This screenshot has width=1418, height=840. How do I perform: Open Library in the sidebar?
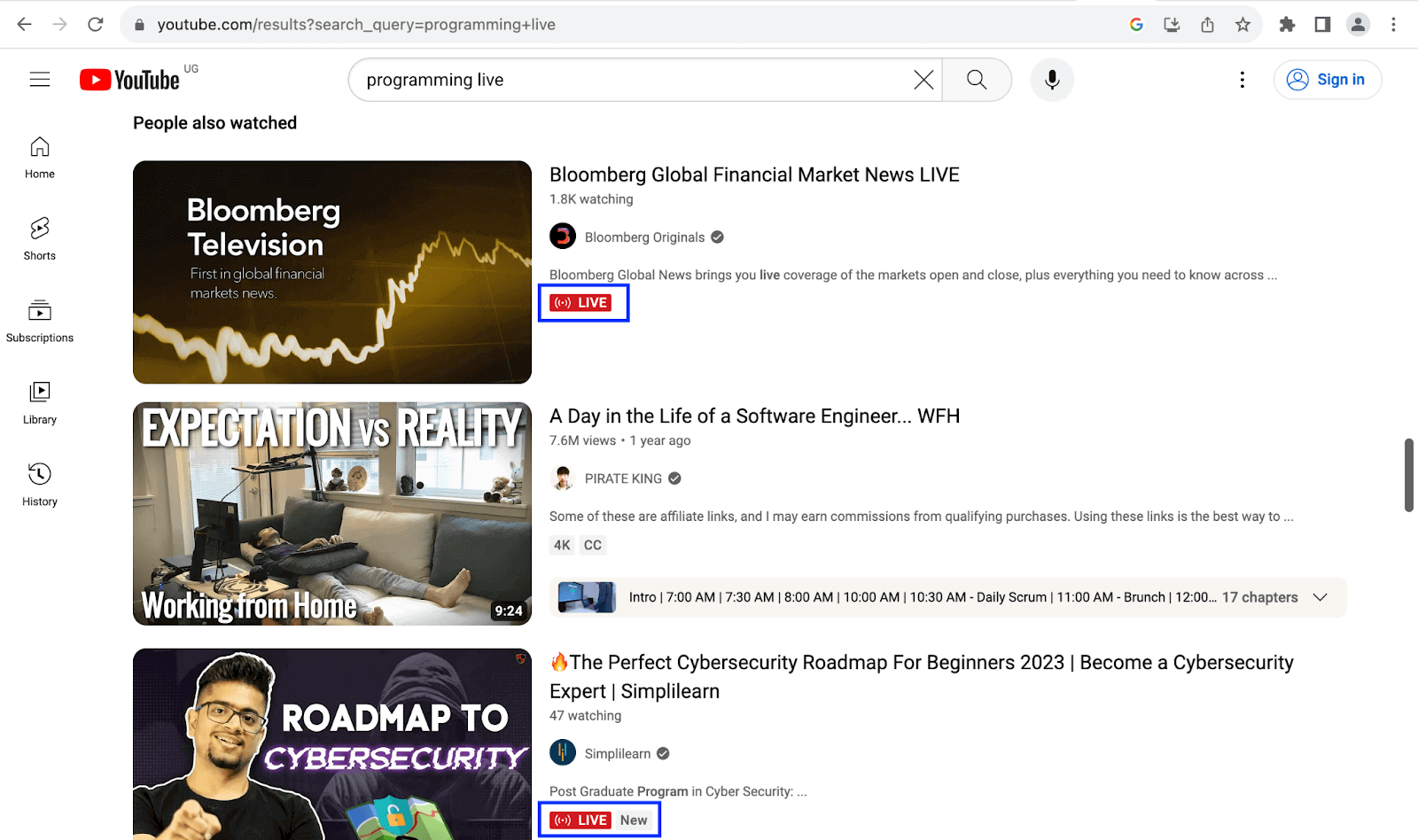click(40, 403)
